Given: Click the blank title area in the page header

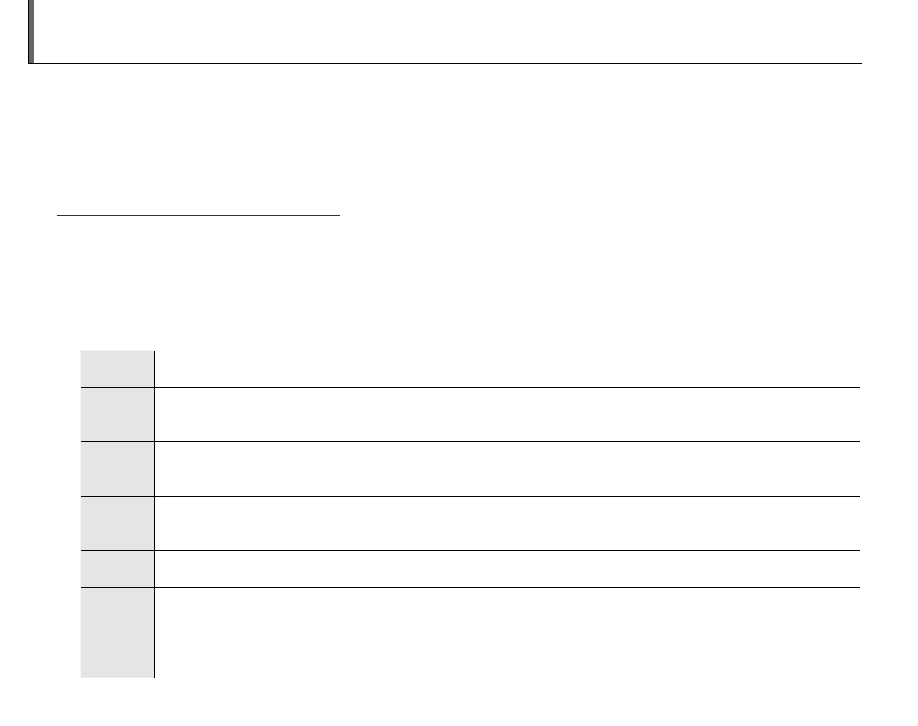Looking at the screenshot, I should [x=448, y=30].
